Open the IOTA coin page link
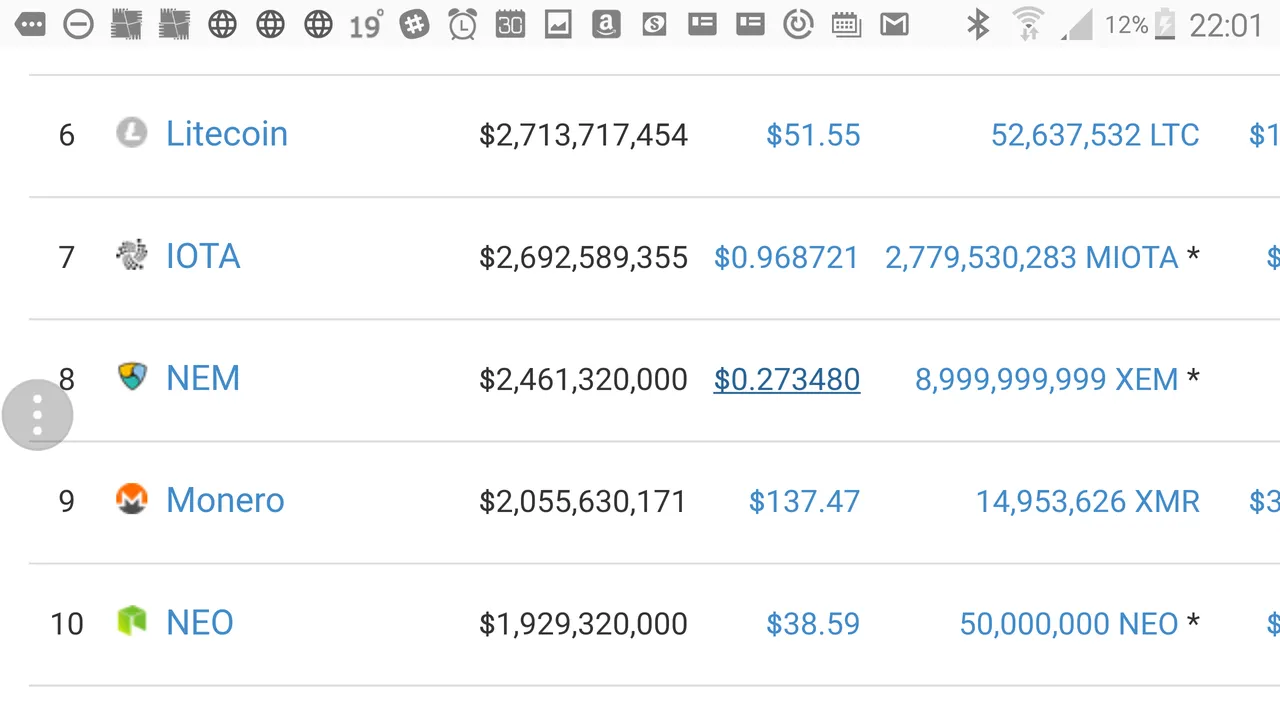Viewport: 1280px width, 720px height. 203,256
